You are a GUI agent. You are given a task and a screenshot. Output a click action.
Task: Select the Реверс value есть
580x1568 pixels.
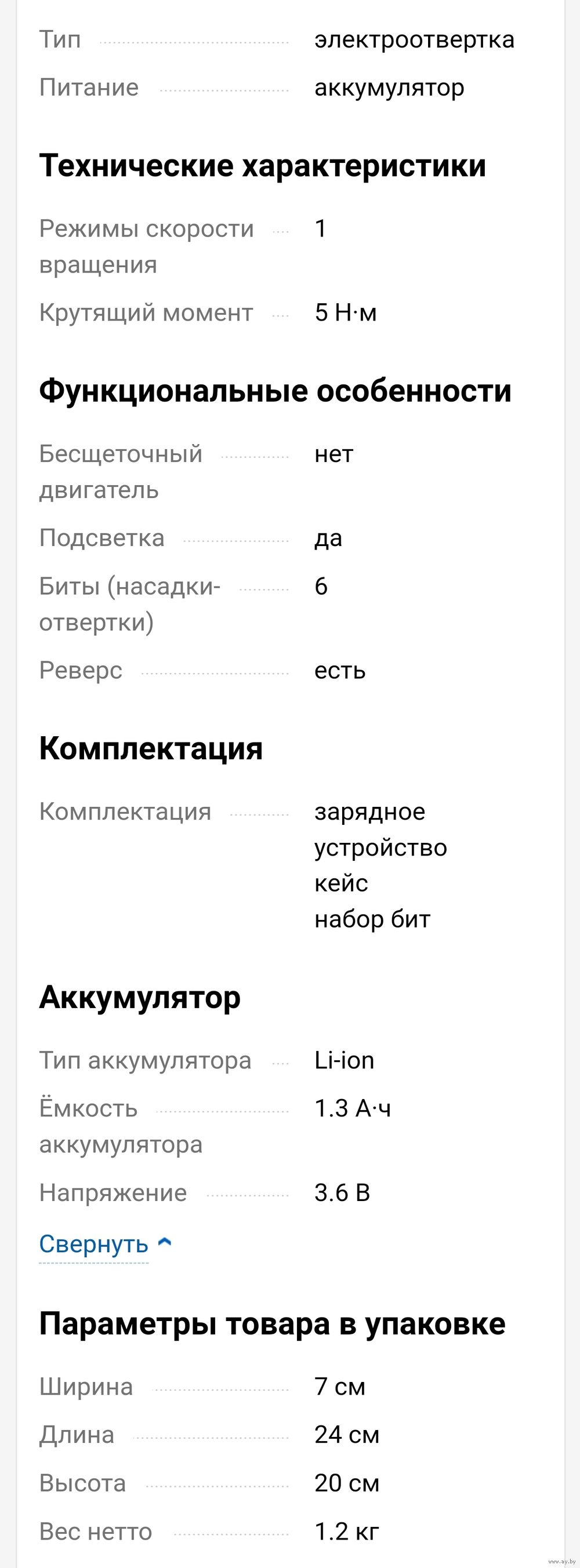point(340,671)
